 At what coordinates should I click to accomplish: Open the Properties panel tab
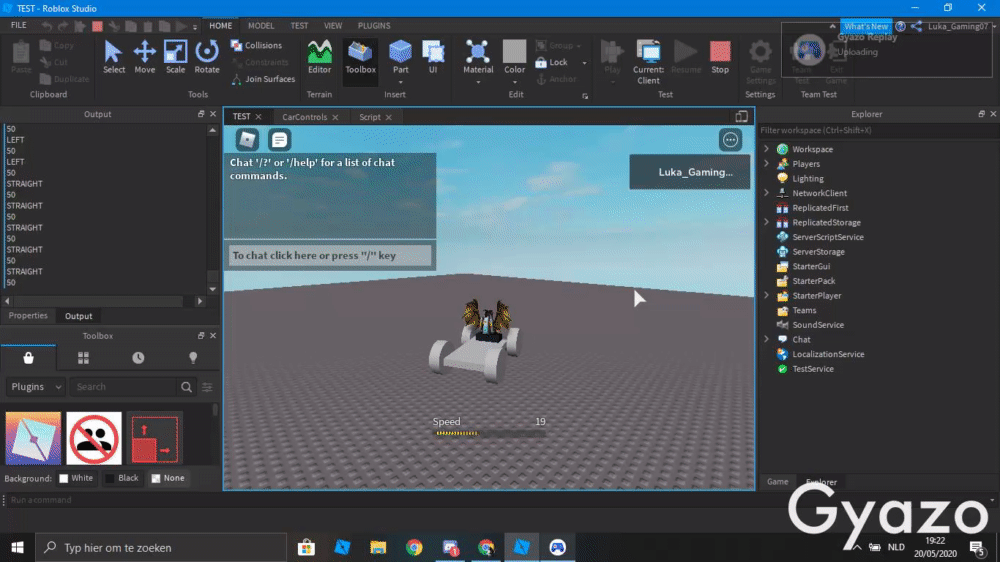(x=28, y=316)
